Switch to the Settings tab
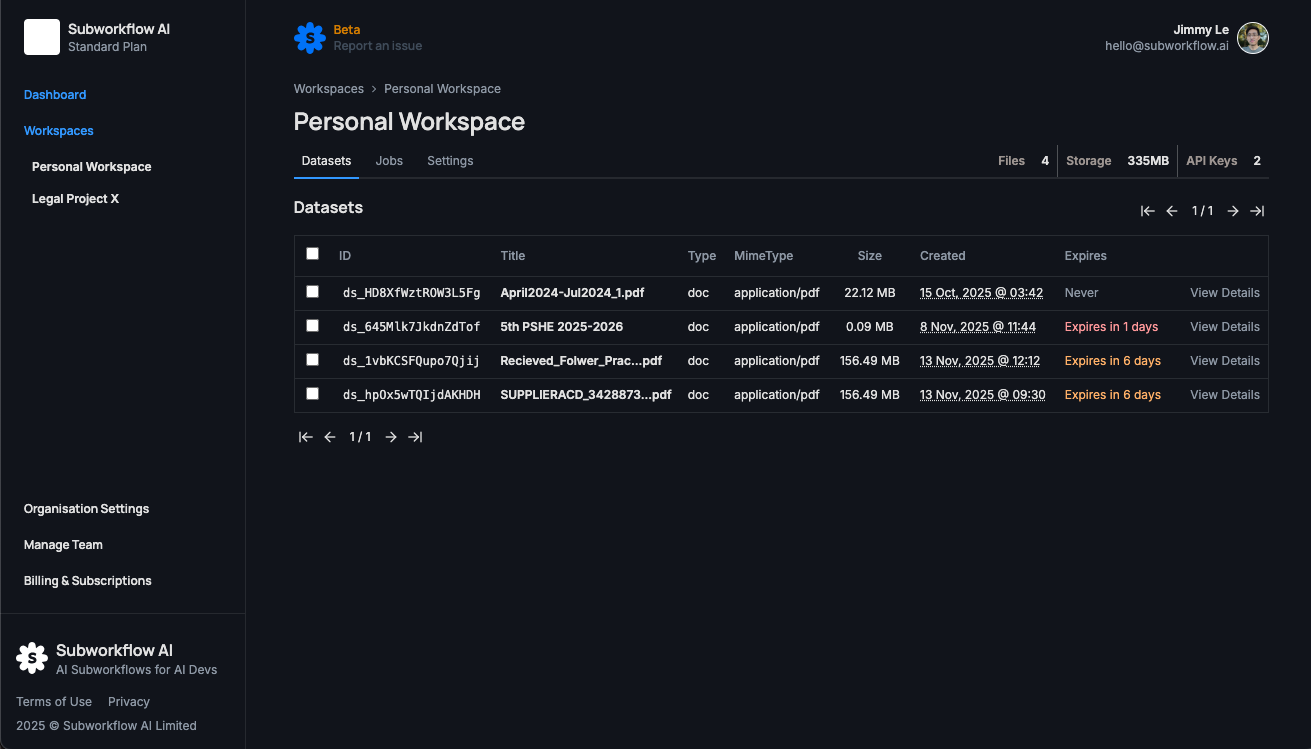 (450, 160)
